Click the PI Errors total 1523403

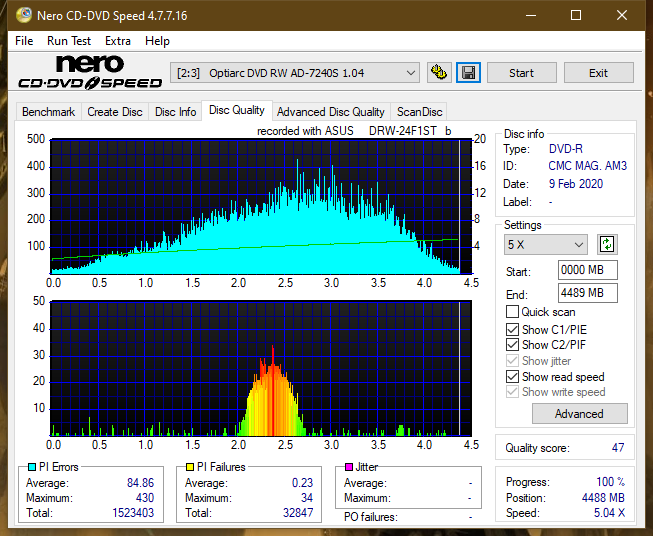pyautogui.click(x=133, y=513)
